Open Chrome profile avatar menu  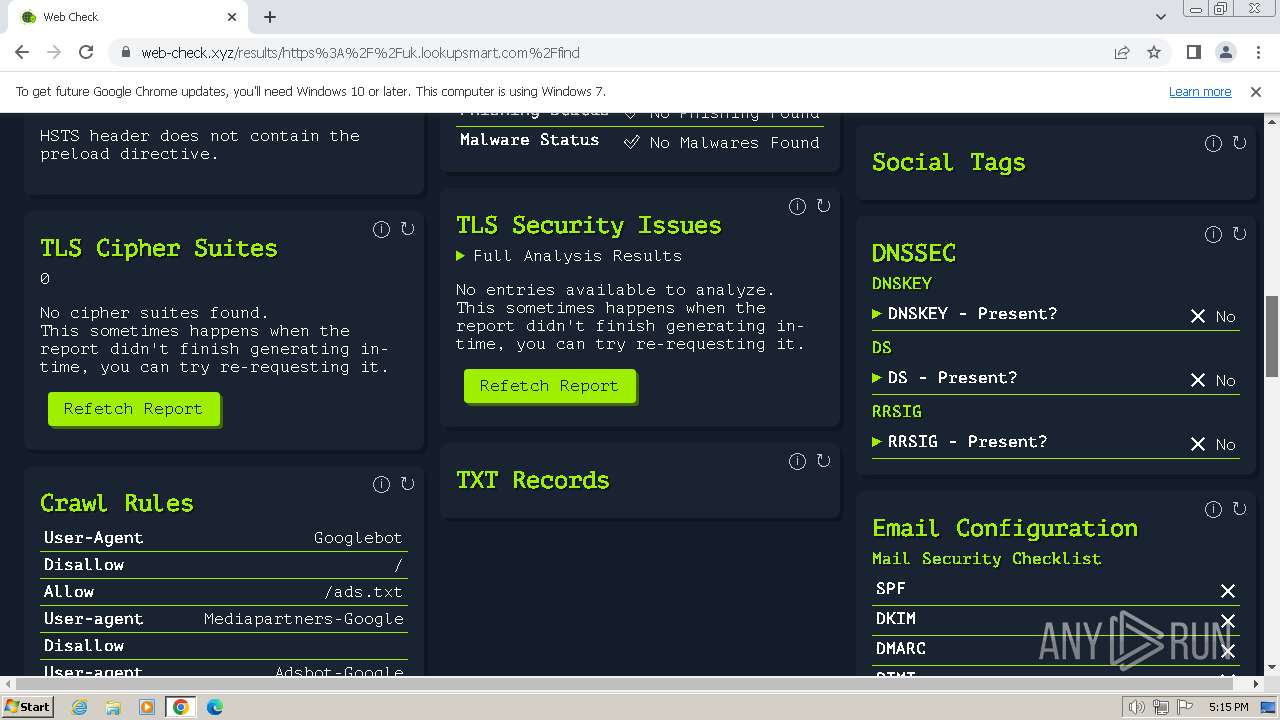pyautogui.click(x=1225, y=53)
